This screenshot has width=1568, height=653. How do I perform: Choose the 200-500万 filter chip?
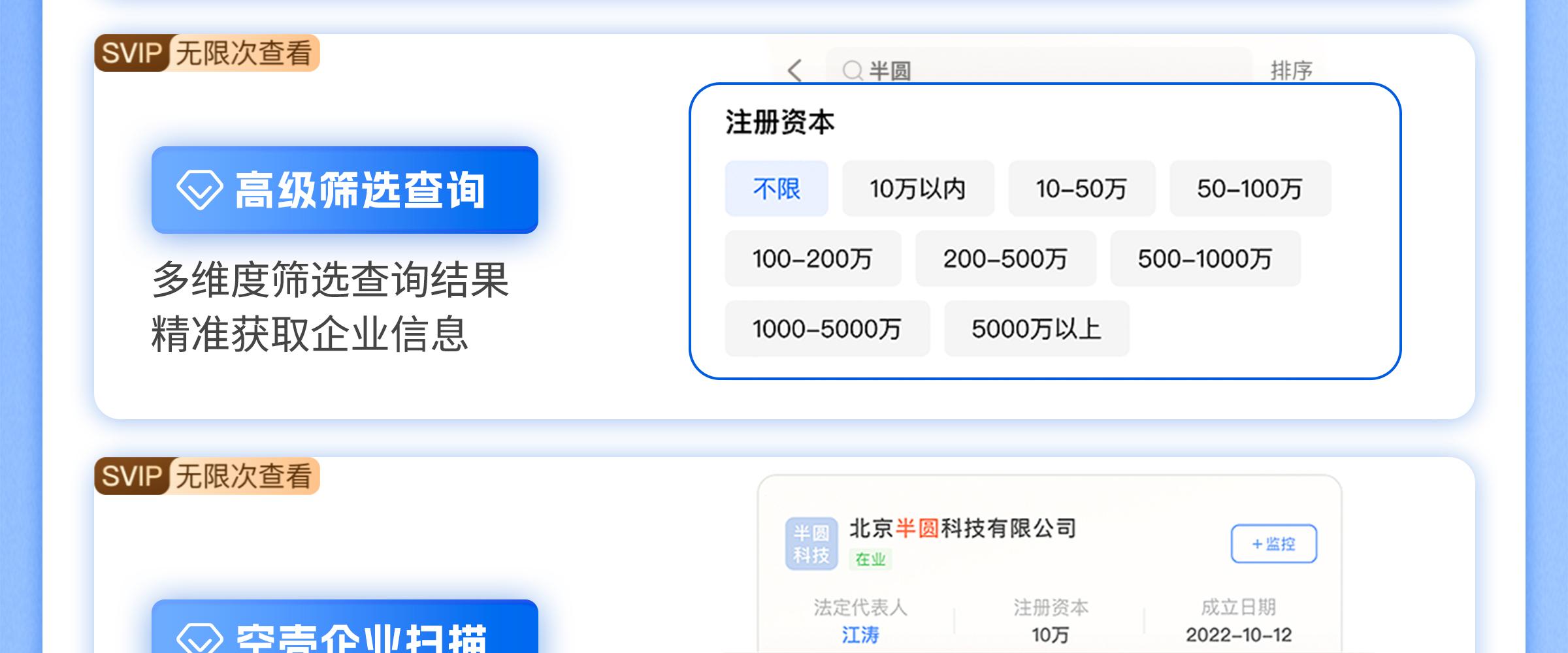[1005, 259]
